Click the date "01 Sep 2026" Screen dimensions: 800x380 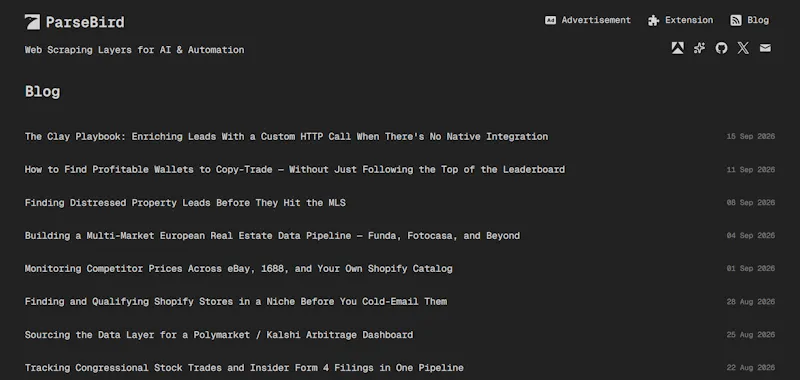[751, 268]
